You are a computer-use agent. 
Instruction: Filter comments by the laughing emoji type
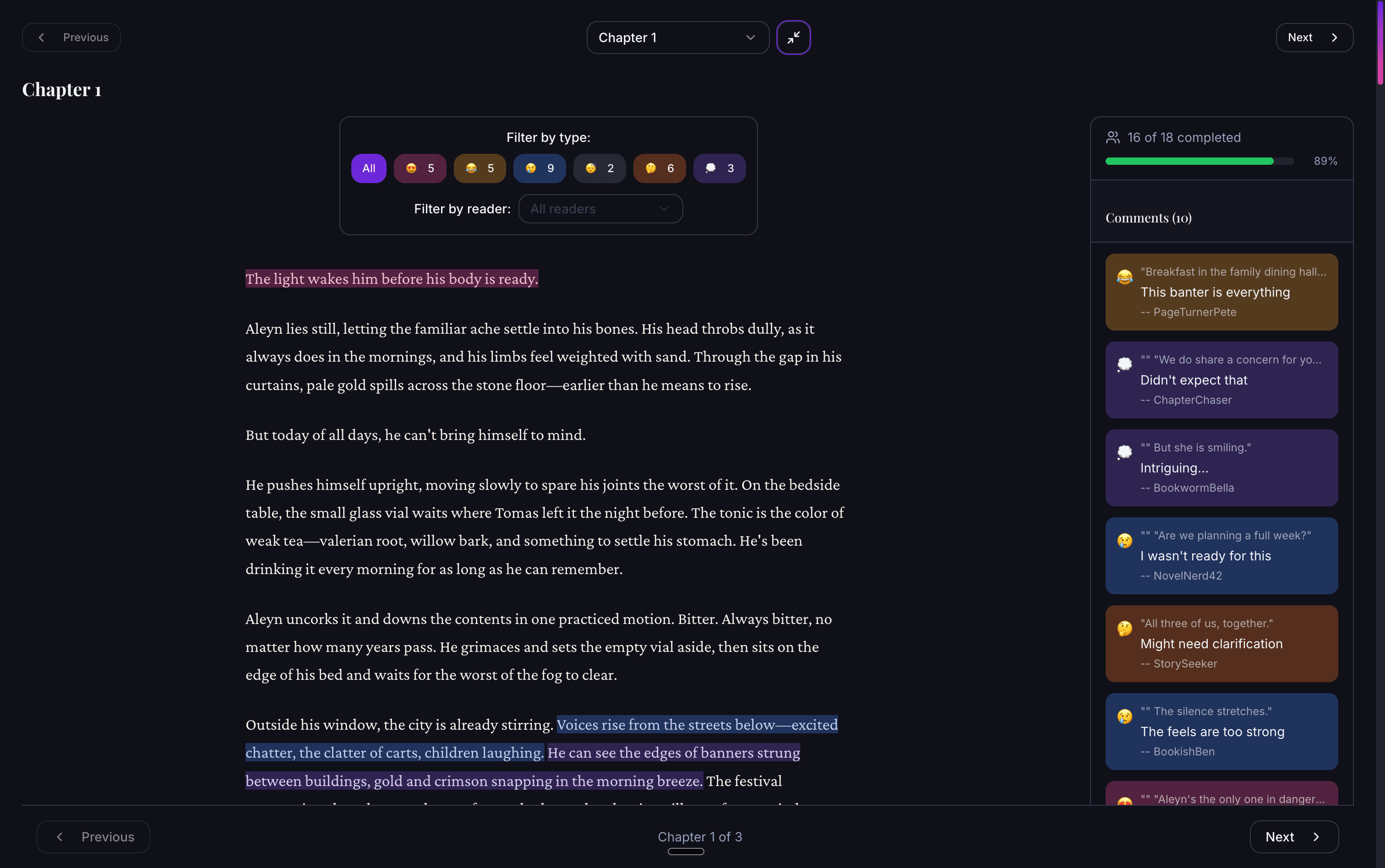coord(480,168)
